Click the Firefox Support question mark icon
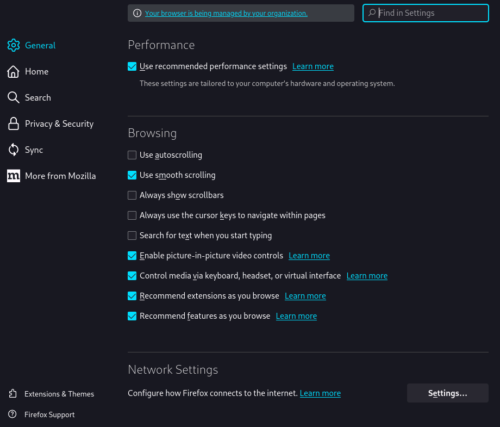Image resolution: width=500 pixels, height=427 pixels. click(x=12, y=414)
